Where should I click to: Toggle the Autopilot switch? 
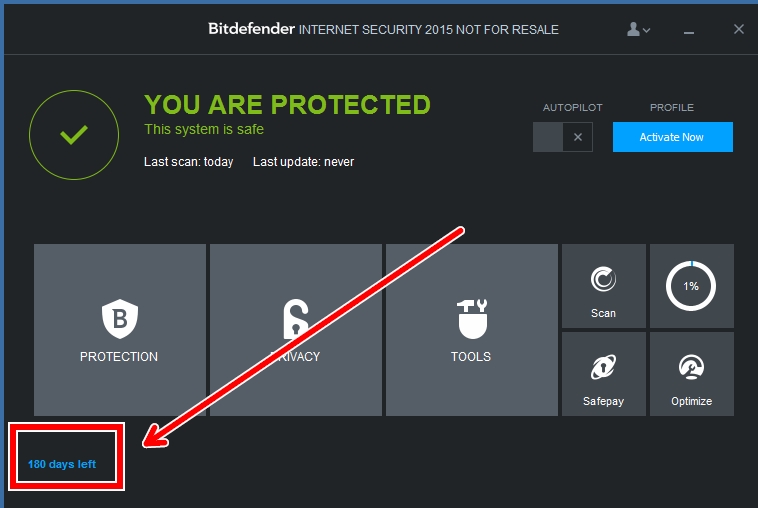tap(563, 137)
